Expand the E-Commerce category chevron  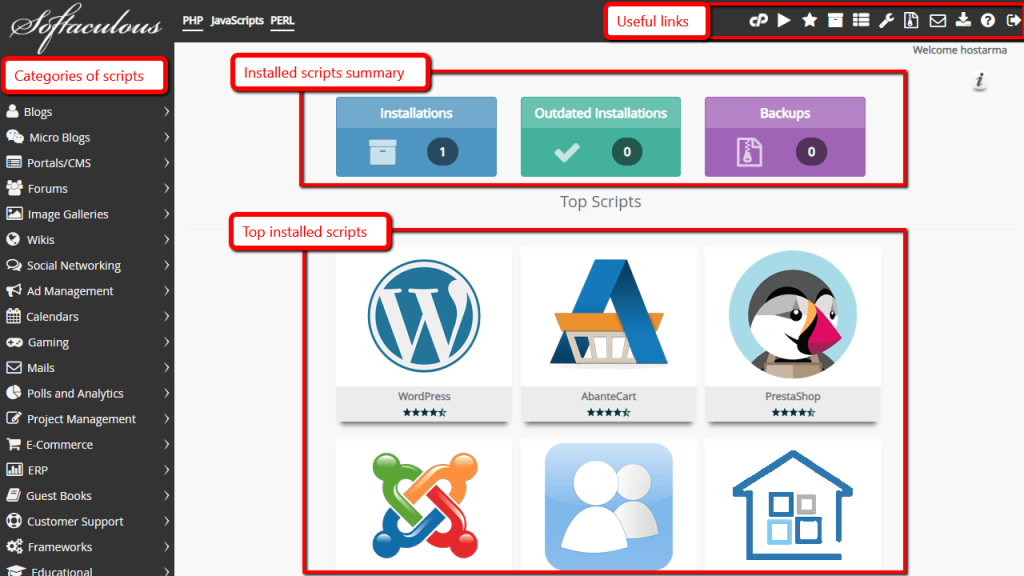167,444
